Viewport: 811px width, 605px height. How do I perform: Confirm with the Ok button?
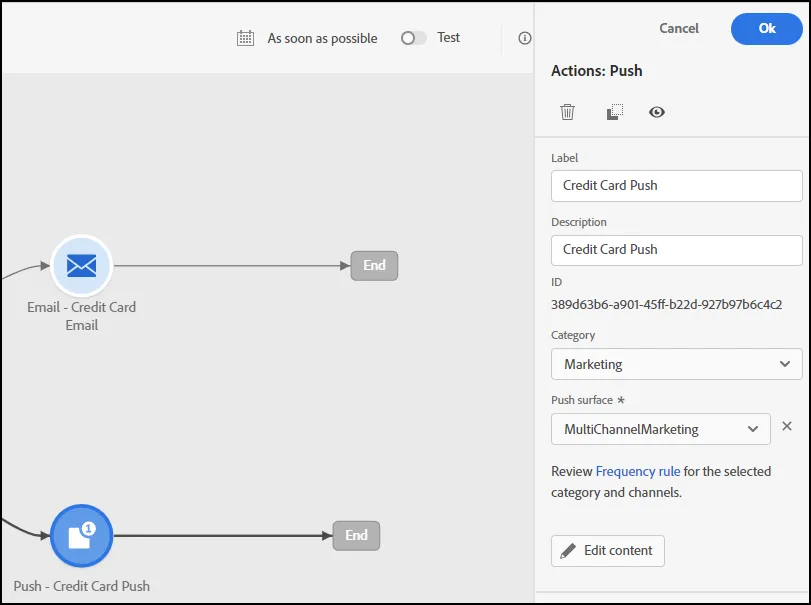click(x=767, y=29)
